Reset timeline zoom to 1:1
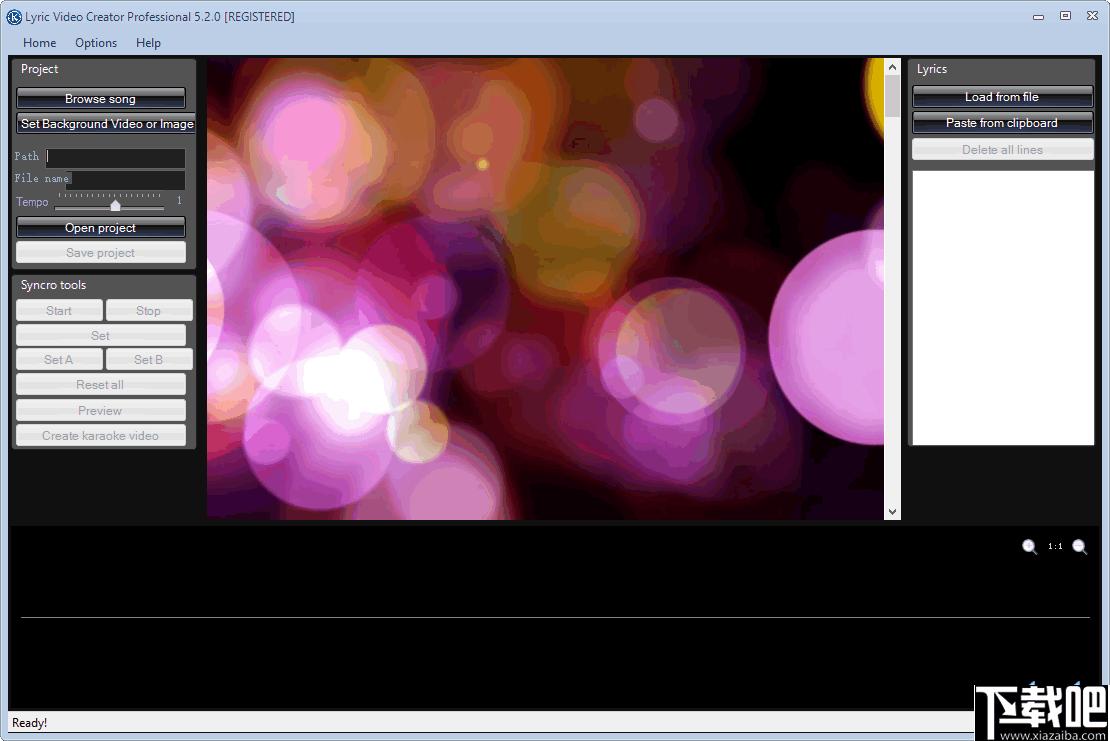This screenshot has width=1110, height=741. pos(1055,546)
